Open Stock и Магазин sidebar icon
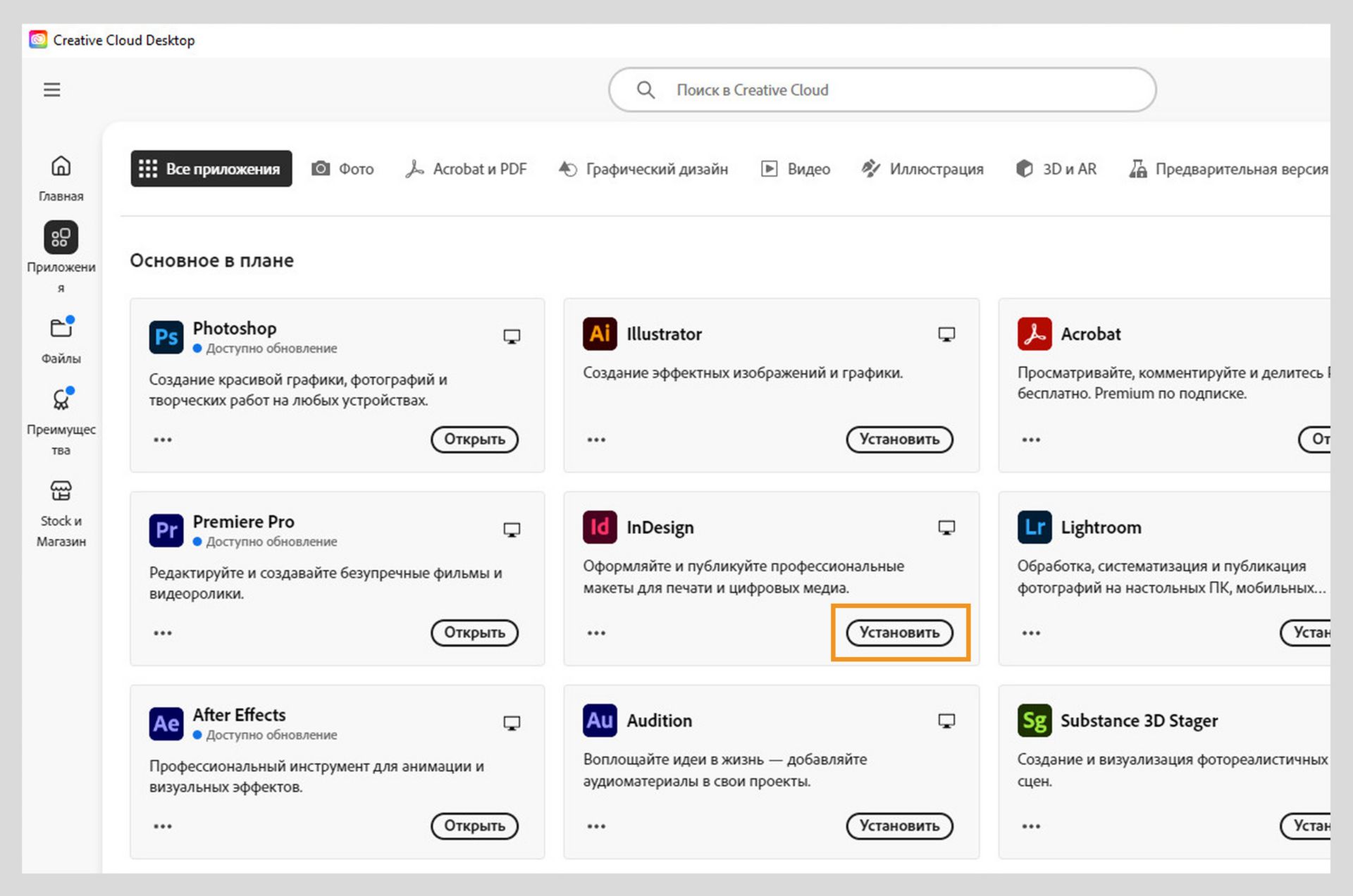This screenshot has height=896, width=1353. pos(61,491)
